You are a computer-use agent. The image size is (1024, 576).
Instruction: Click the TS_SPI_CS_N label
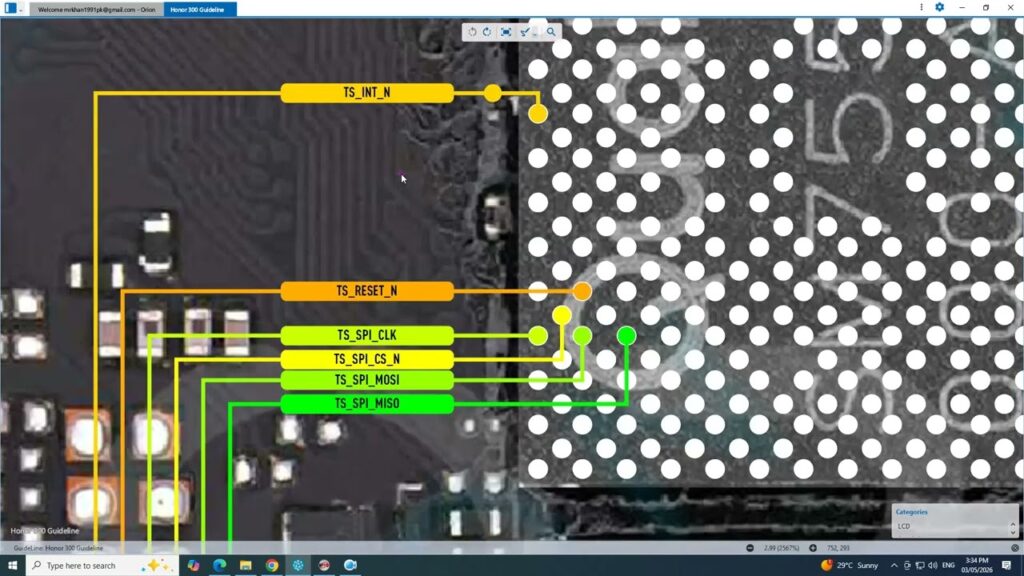(367, 359)
